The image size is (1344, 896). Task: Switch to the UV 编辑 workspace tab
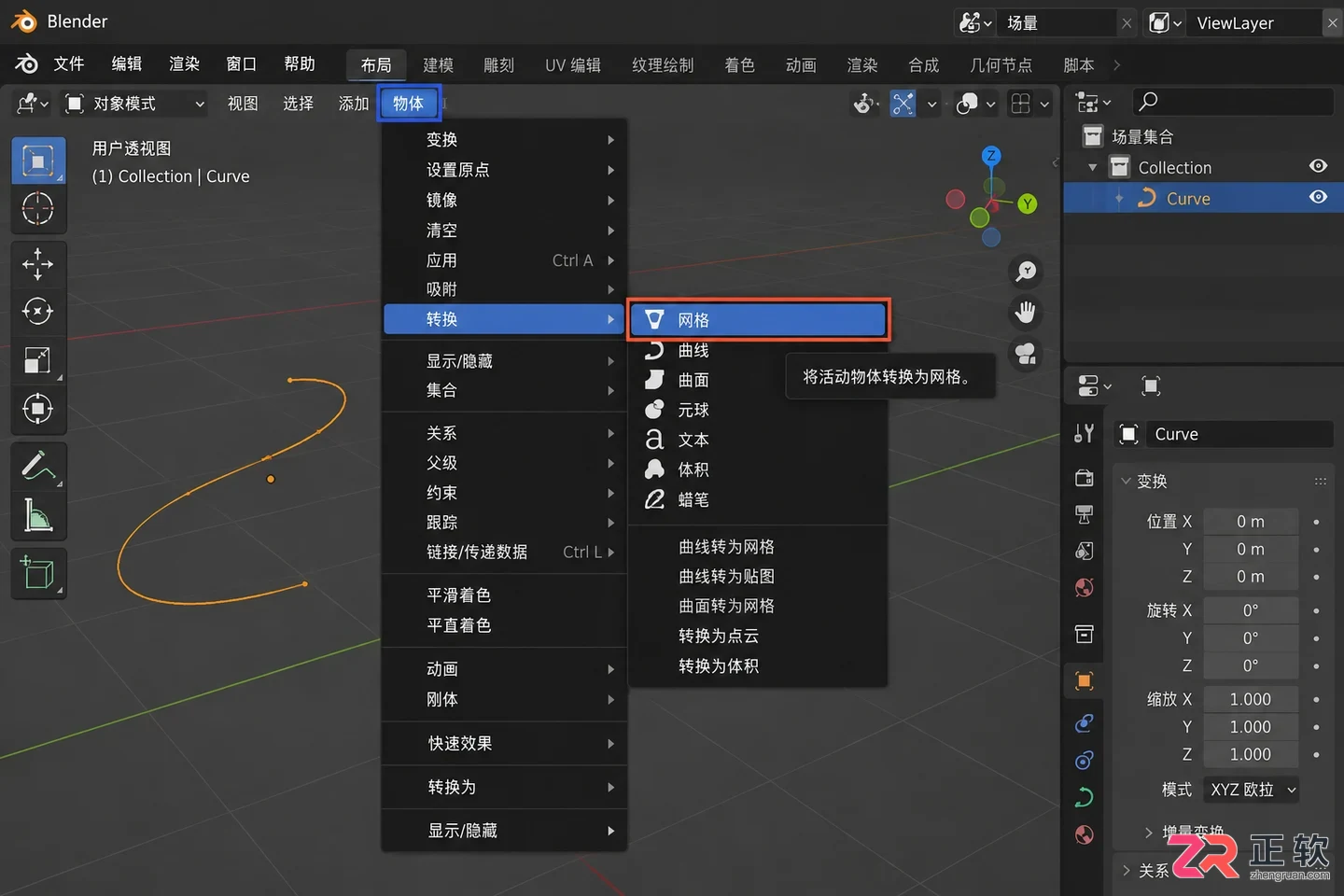click(573, 64)
